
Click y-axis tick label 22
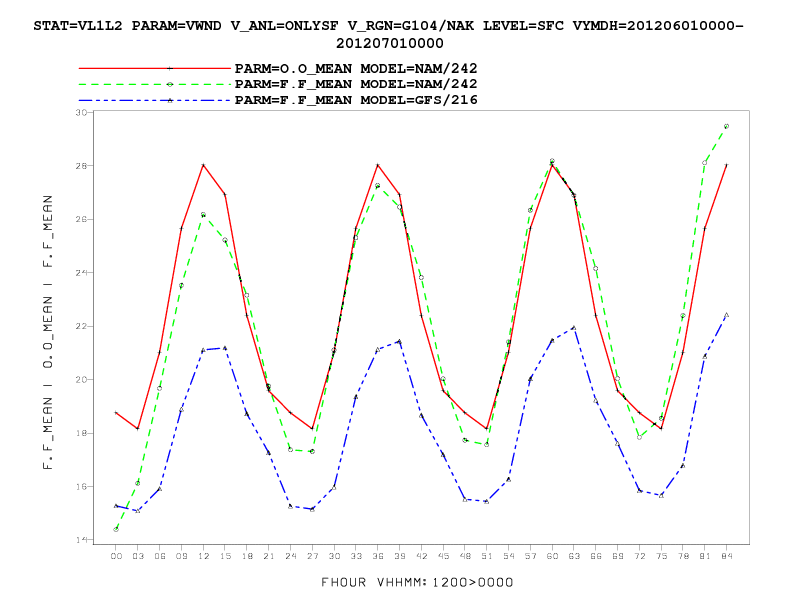pyautogui.click(x=81, y=326)
